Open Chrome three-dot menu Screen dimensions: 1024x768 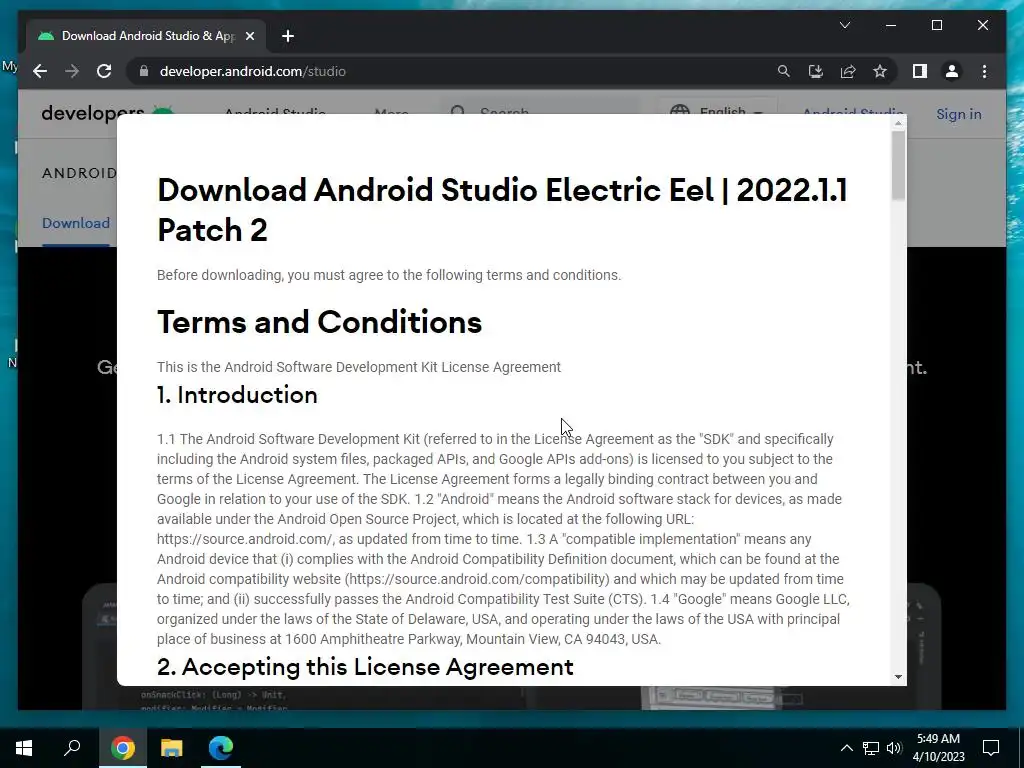click(984, 71)
